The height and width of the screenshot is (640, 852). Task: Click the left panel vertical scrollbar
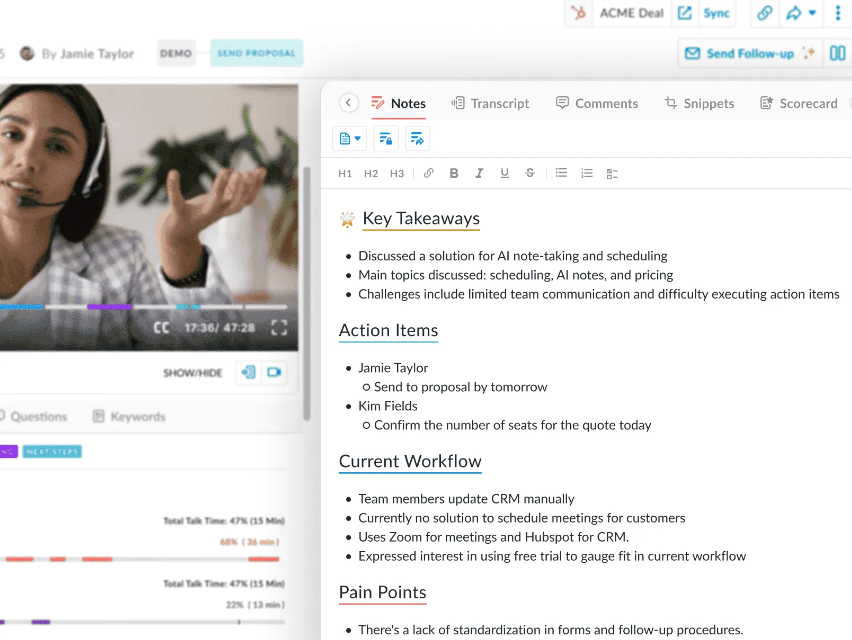click(x=306, y=293)
